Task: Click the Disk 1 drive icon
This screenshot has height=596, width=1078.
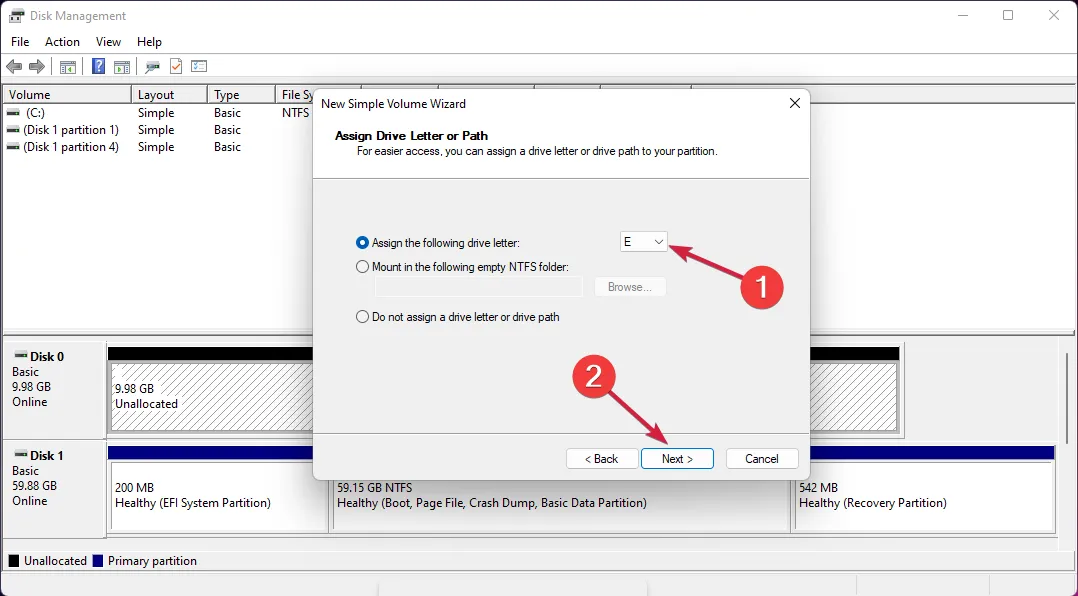Action: [x=20, y=455]
